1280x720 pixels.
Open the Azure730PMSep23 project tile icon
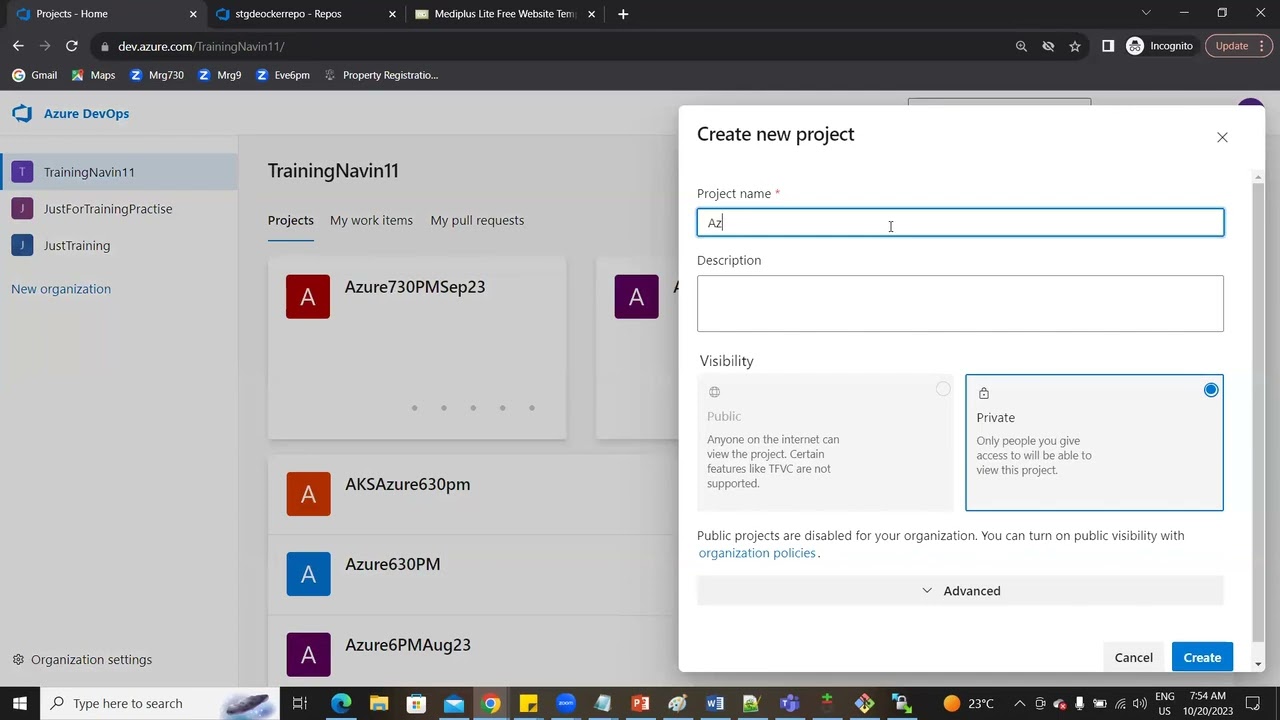click(x=308, y=297)
